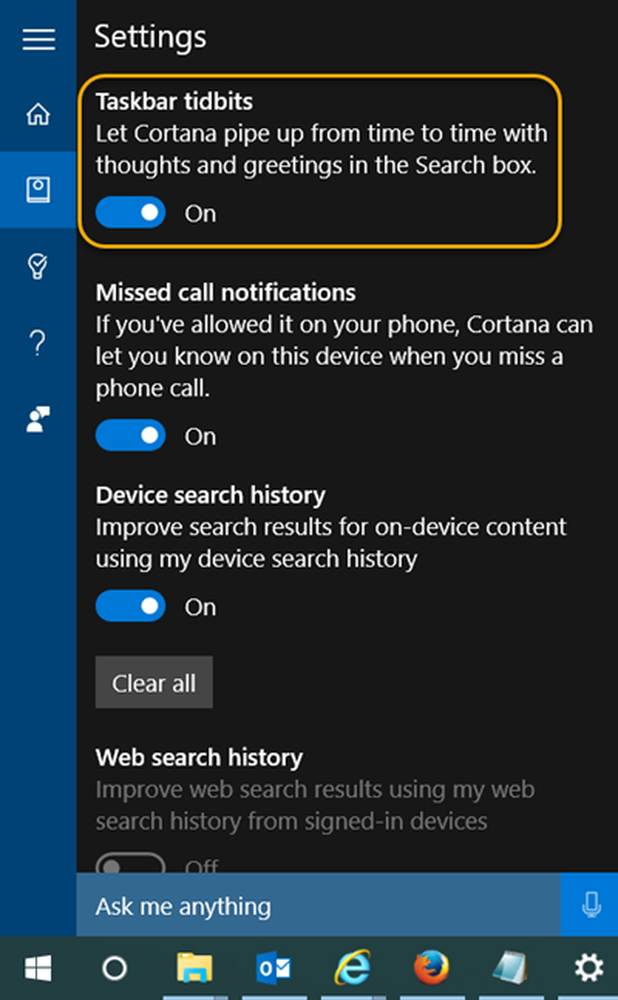This screenshot has height=1000, width=618.
Task: Turn on Web search history switch
Action: pyautogui.click(x=130, y=864)
